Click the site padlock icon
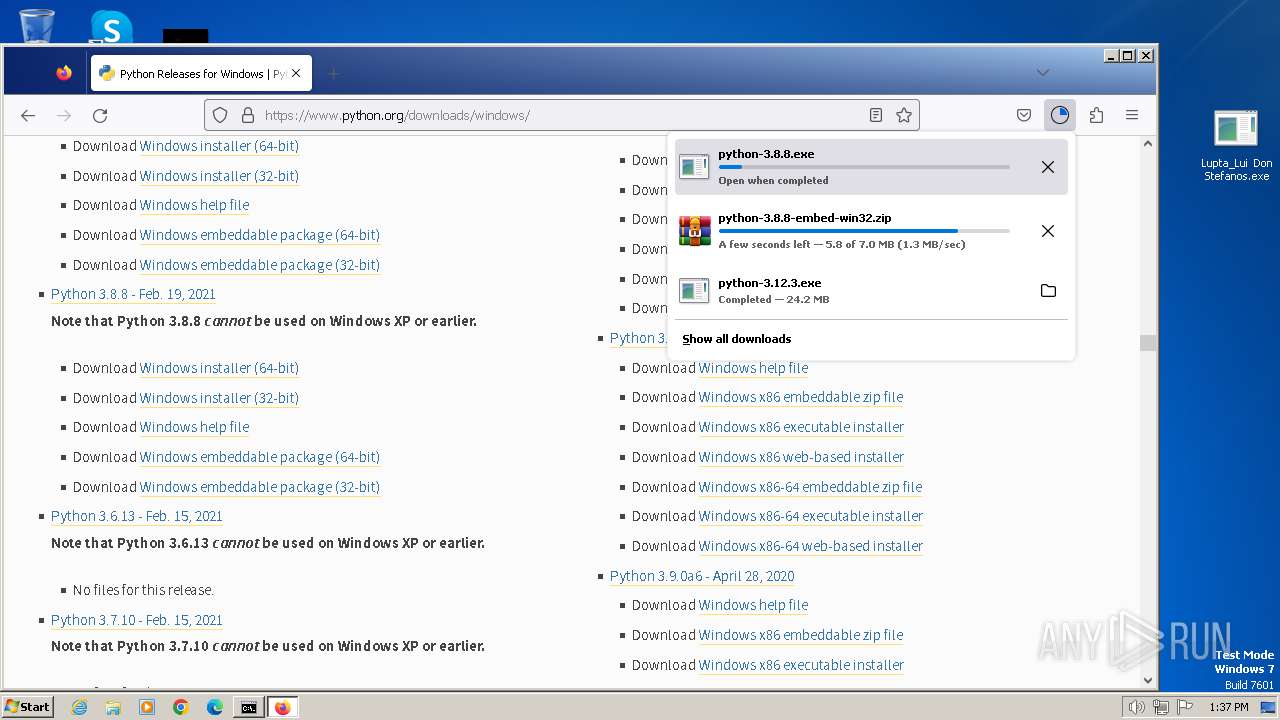 pyautogui.click(x=247, y=115)
